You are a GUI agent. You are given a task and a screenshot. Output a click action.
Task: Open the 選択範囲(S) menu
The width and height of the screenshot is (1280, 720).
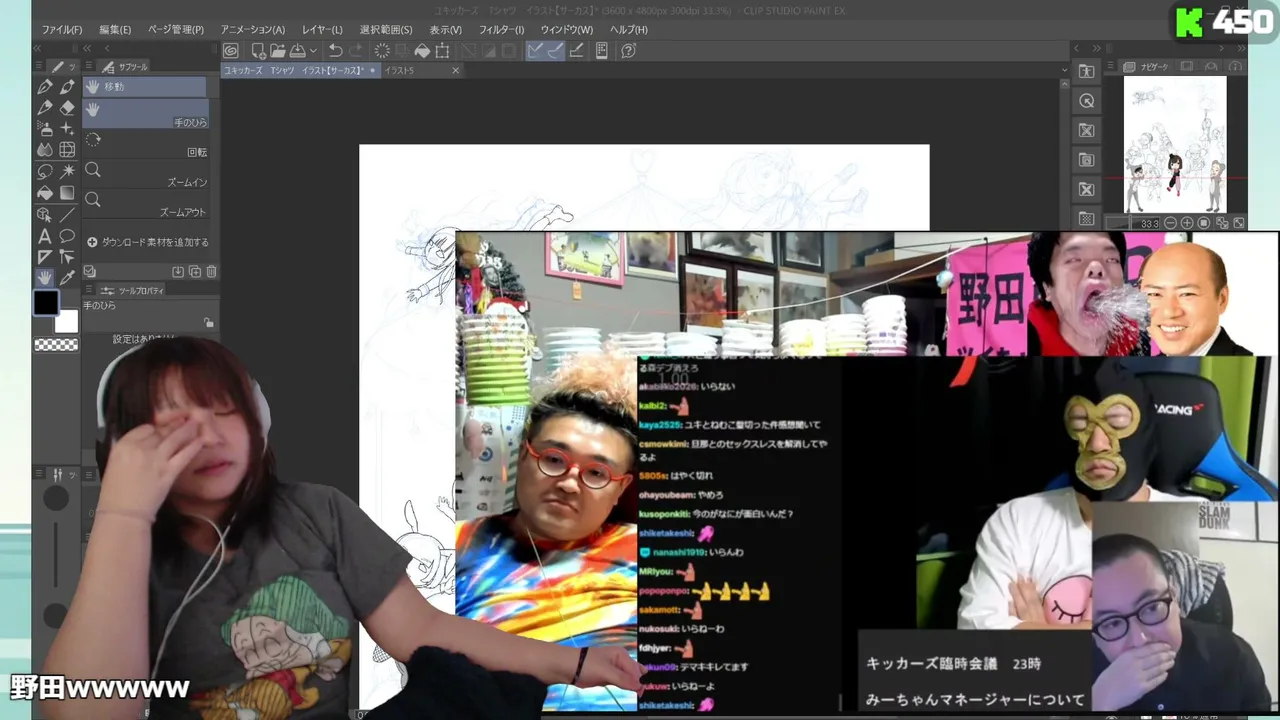tap(386, 30)
